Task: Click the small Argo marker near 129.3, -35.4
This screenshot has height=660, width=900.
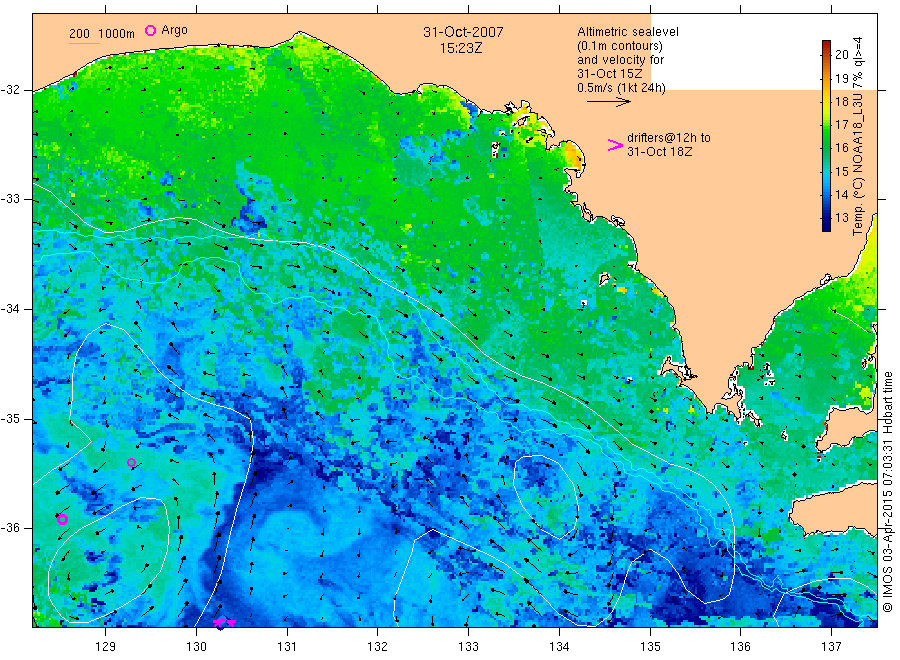Action: (131, 463)
